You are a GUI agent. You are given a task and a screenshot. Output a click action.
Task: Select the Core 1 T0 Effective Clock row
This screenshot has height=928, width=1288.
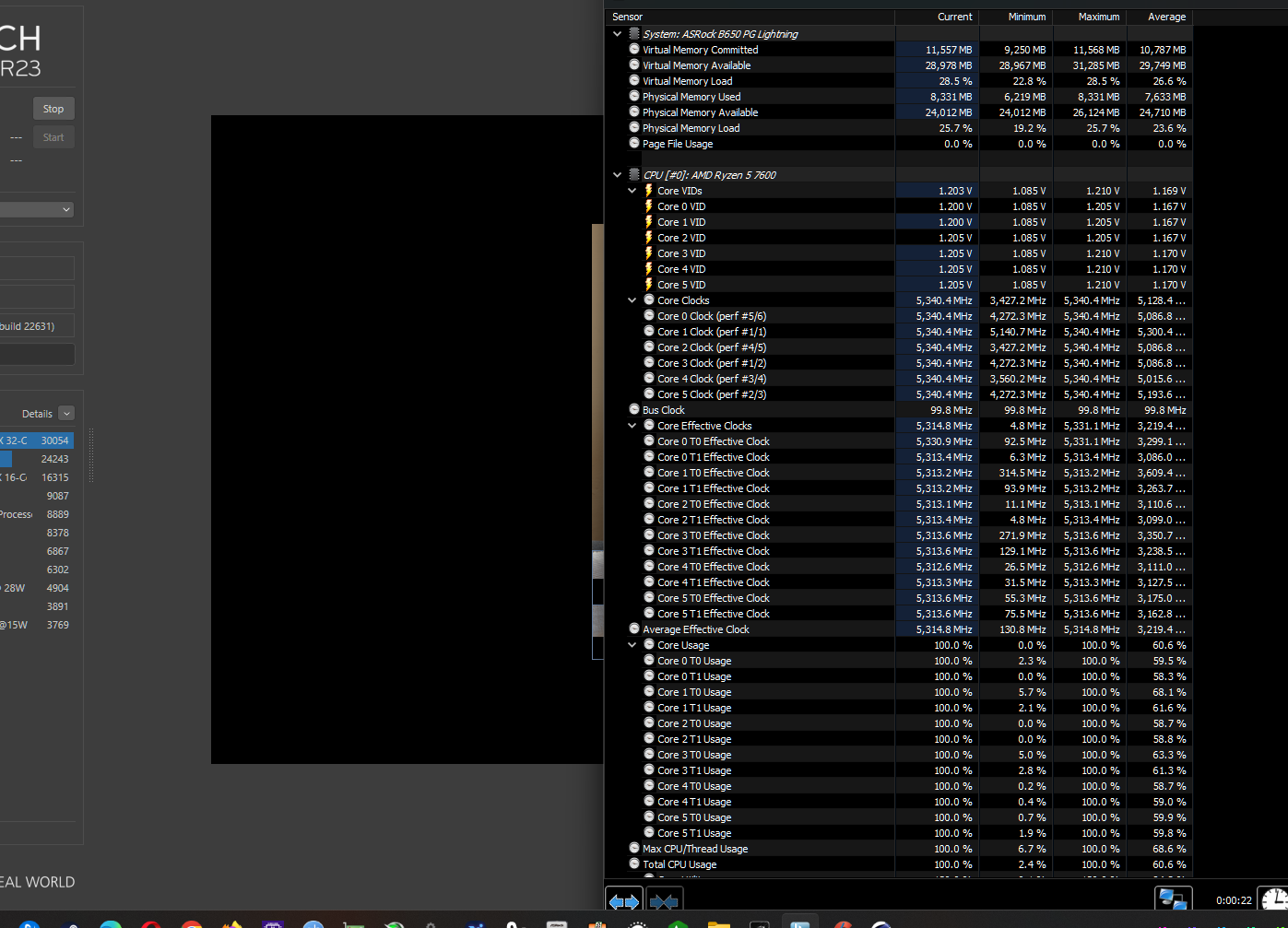coord(900,473)
